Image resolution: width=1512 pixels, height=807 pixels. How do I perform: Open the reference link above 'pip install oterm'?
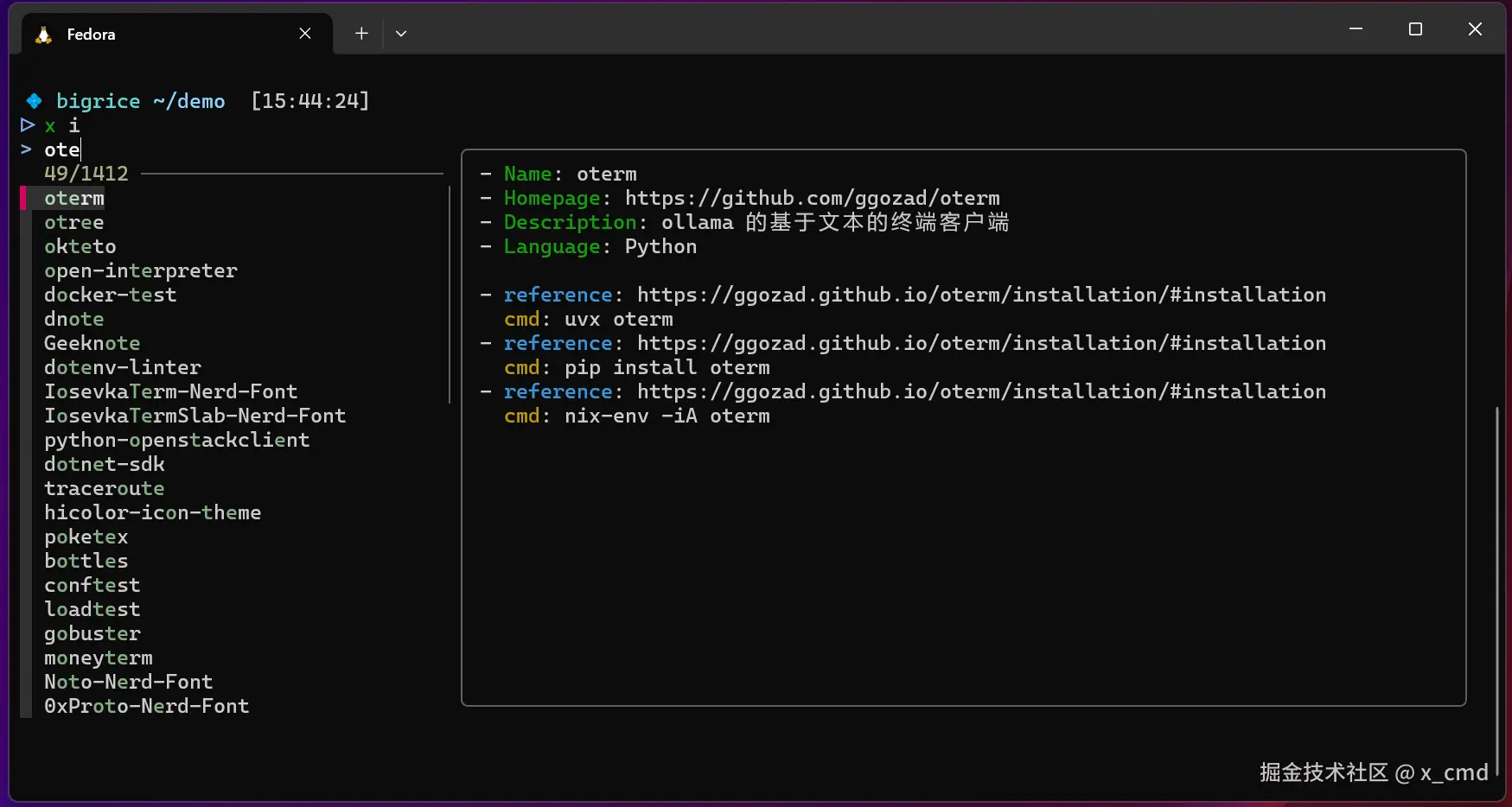tap(982, 343)
